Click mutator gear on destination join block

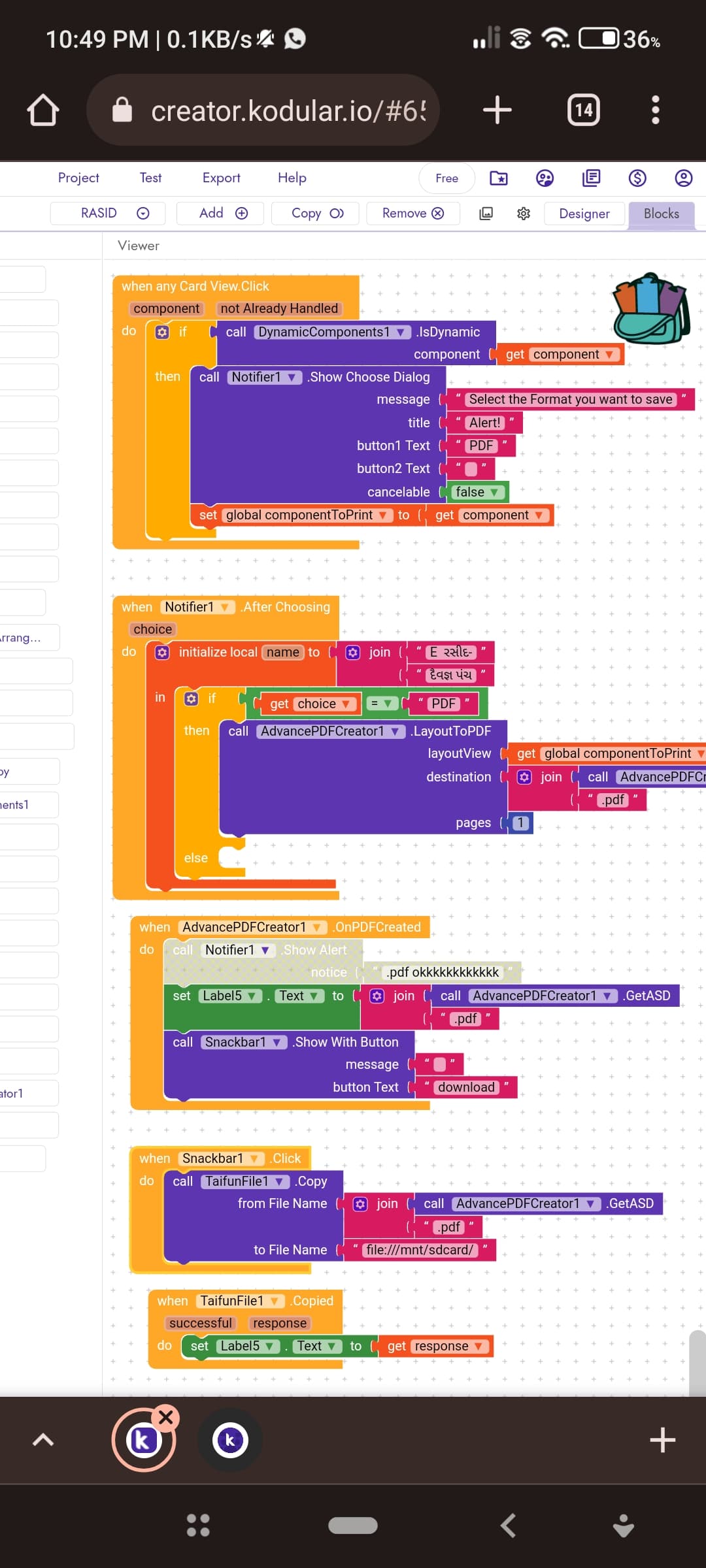click(524, 777)
